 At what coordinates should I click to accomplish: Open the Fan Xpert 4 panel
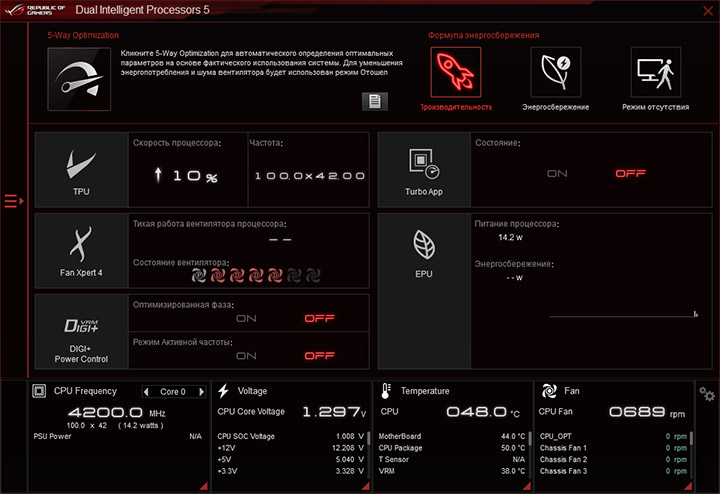click(x=81, y=251)
